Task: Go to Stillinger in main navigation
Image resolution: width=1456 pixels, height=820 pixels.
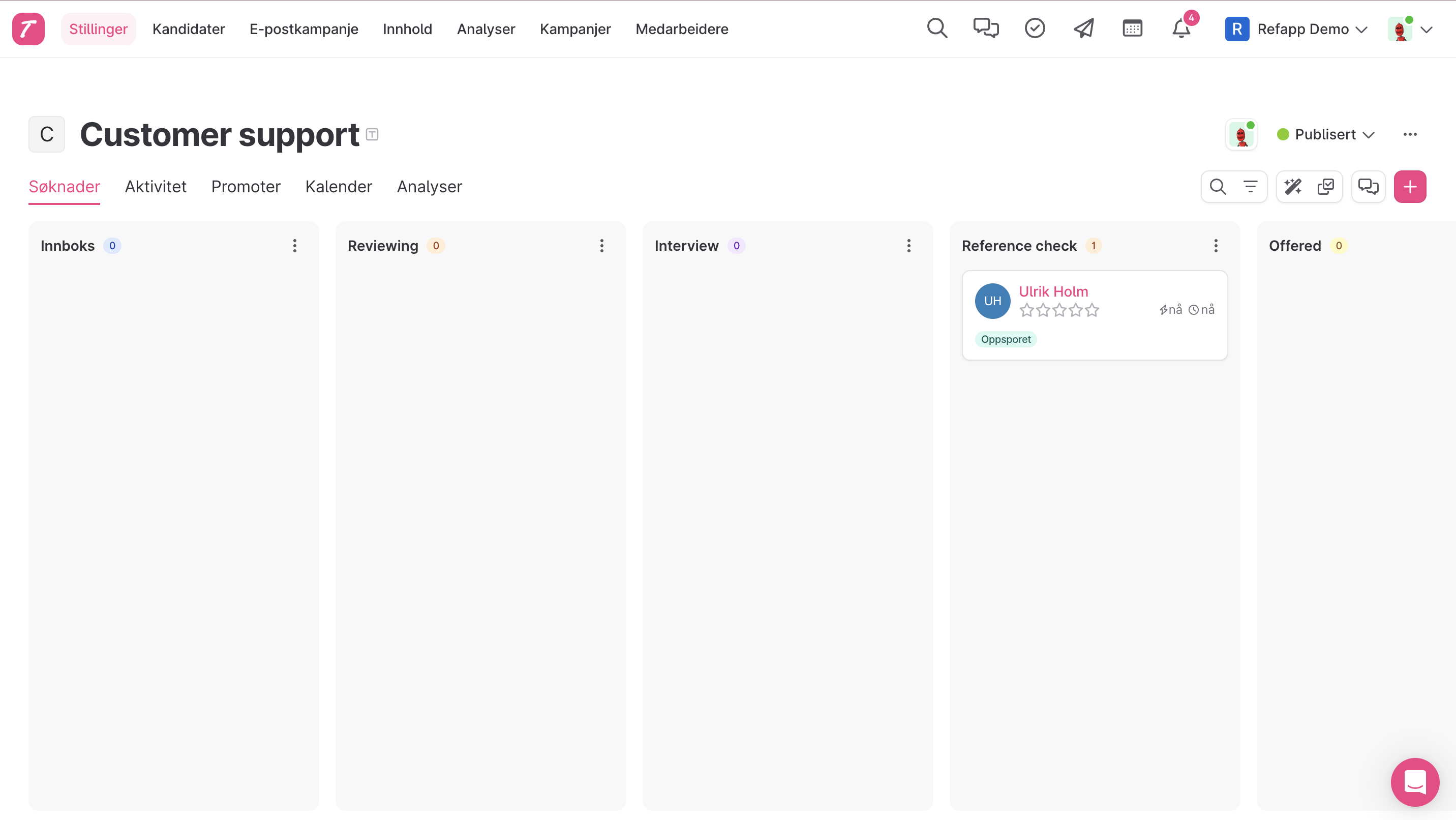Action: (98, 29)
